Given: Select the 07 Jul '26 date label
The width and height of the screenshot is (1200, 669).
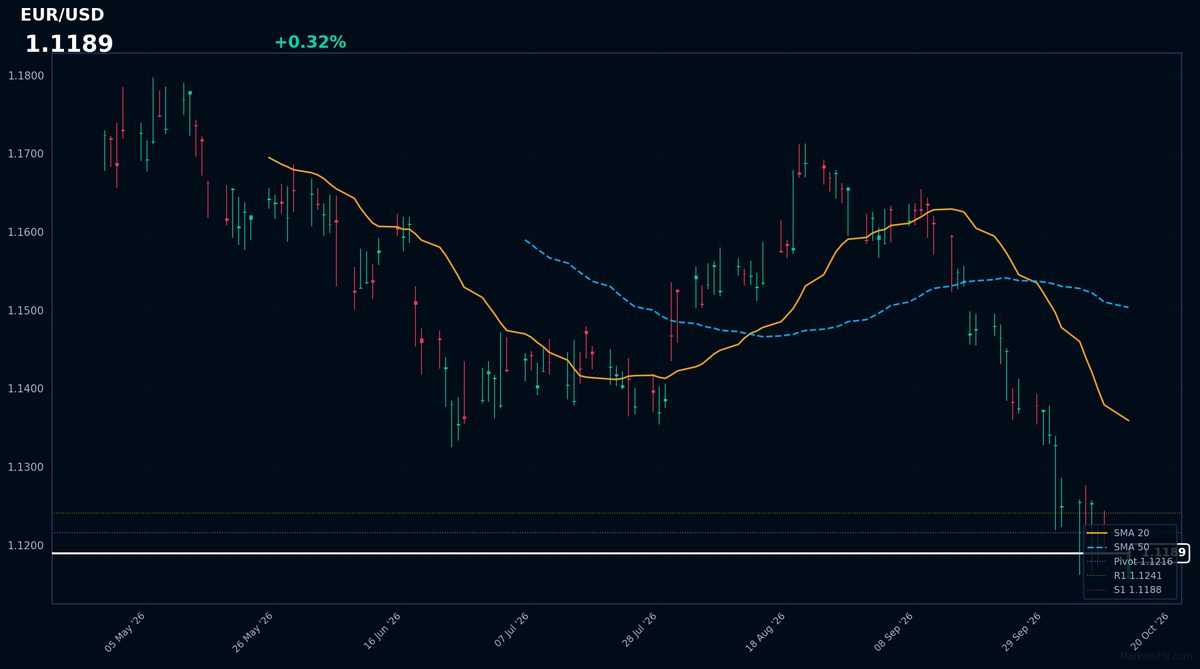Looking at the screenshot, I should [509, 632].
